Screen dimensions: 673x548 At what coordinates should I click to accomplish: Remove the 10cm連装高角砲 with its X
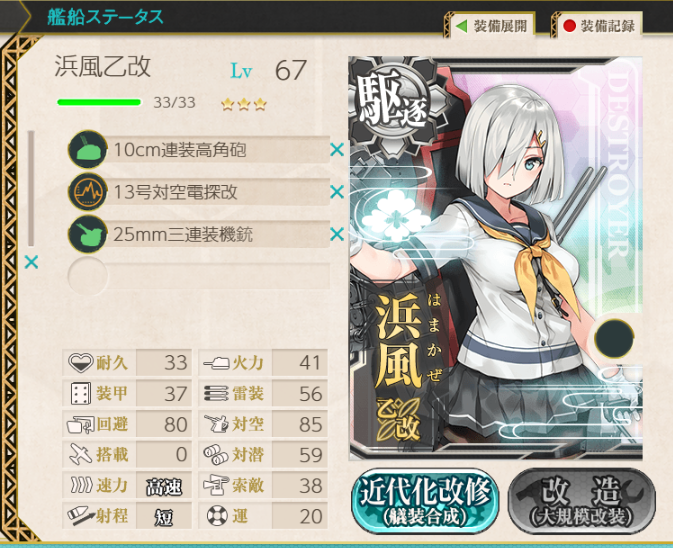click(337, 150)
